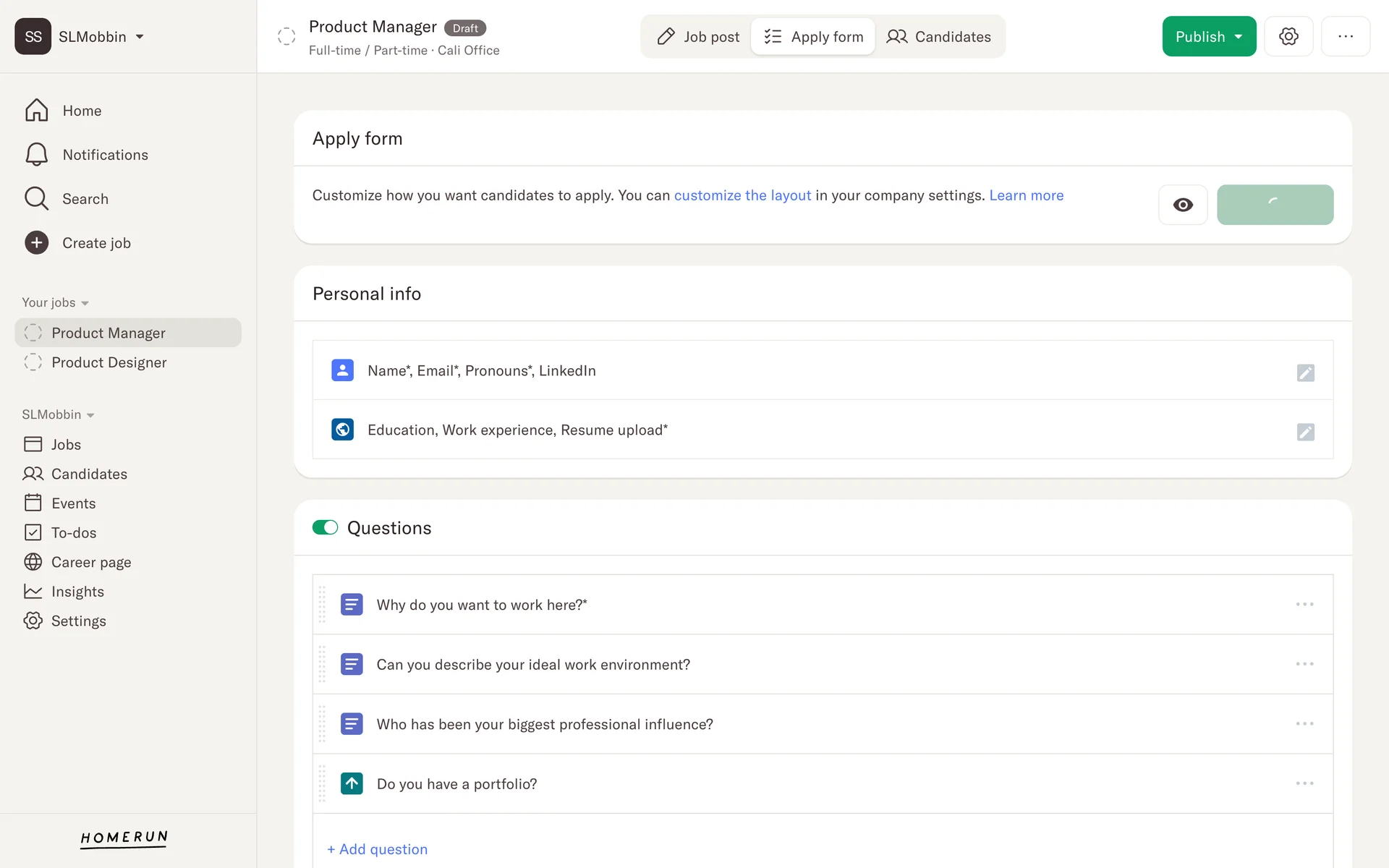This screenshot has height=868, width=1389.
Task: Open options for 'Why do you want to work here?'
Action: pos(1304,604)
